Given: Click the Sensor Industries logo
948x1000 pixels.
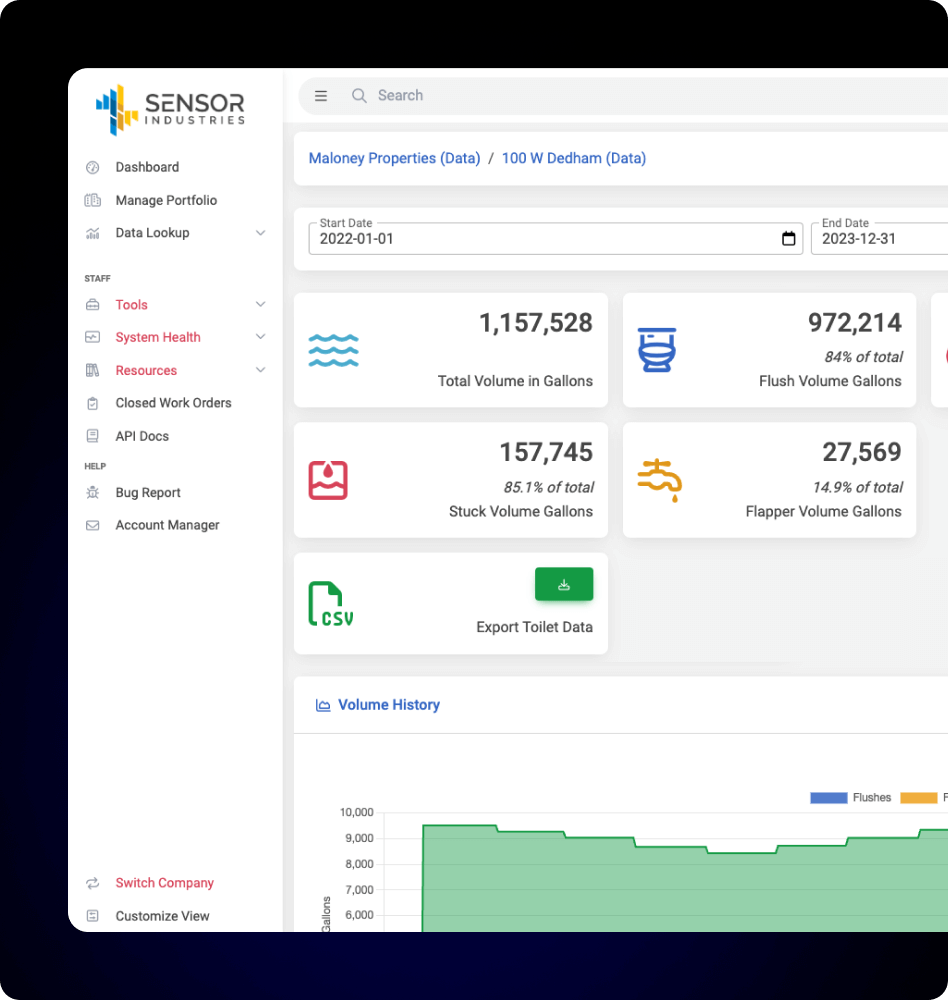Looking at the screenshot, I should [x=169, y=108].
